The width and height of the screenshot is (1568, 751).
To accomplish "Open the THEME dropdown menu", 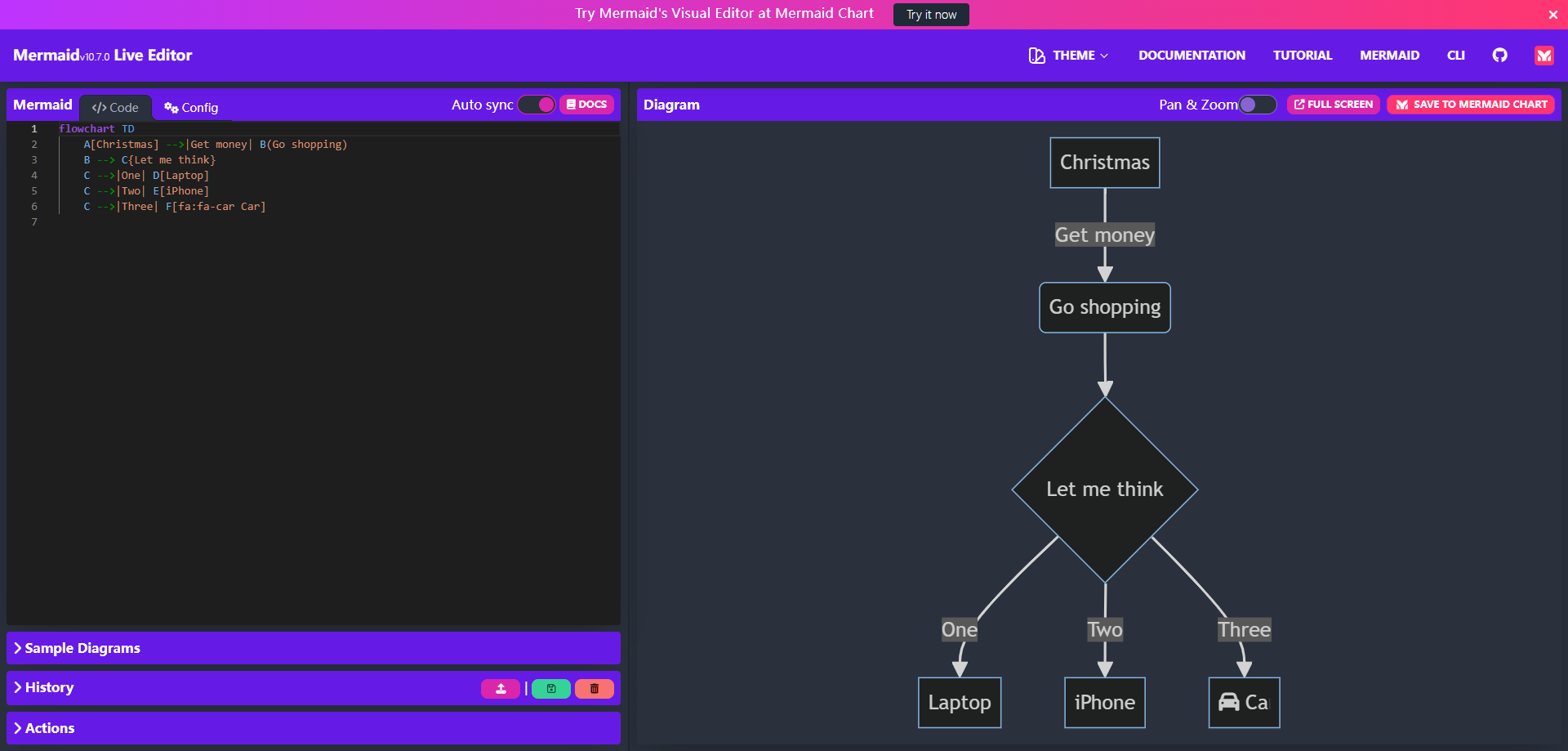I will [1068, 56].
